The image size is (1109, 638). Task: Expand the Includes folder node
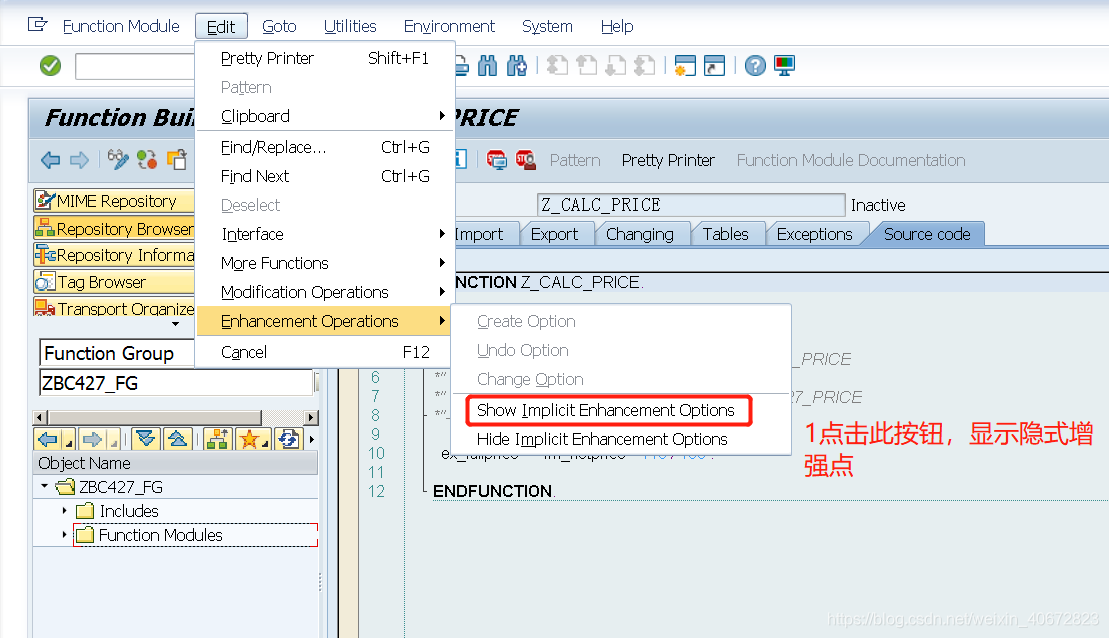point(64,511)
